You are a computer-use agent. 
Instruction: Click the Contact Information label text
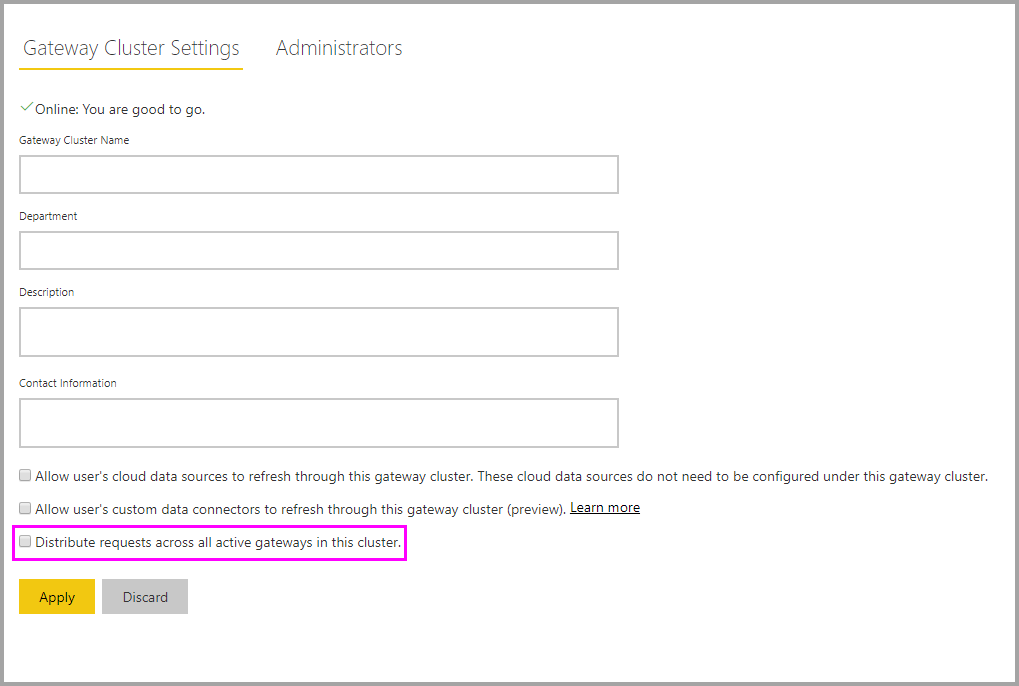[x=67, y=382]
